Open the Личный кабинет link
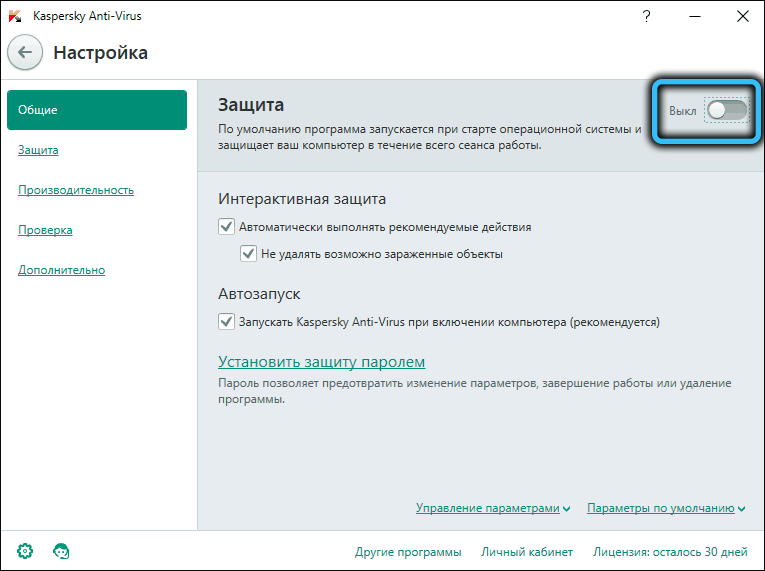The height and width of the screenshot is (571, 765). pos(526,552)
